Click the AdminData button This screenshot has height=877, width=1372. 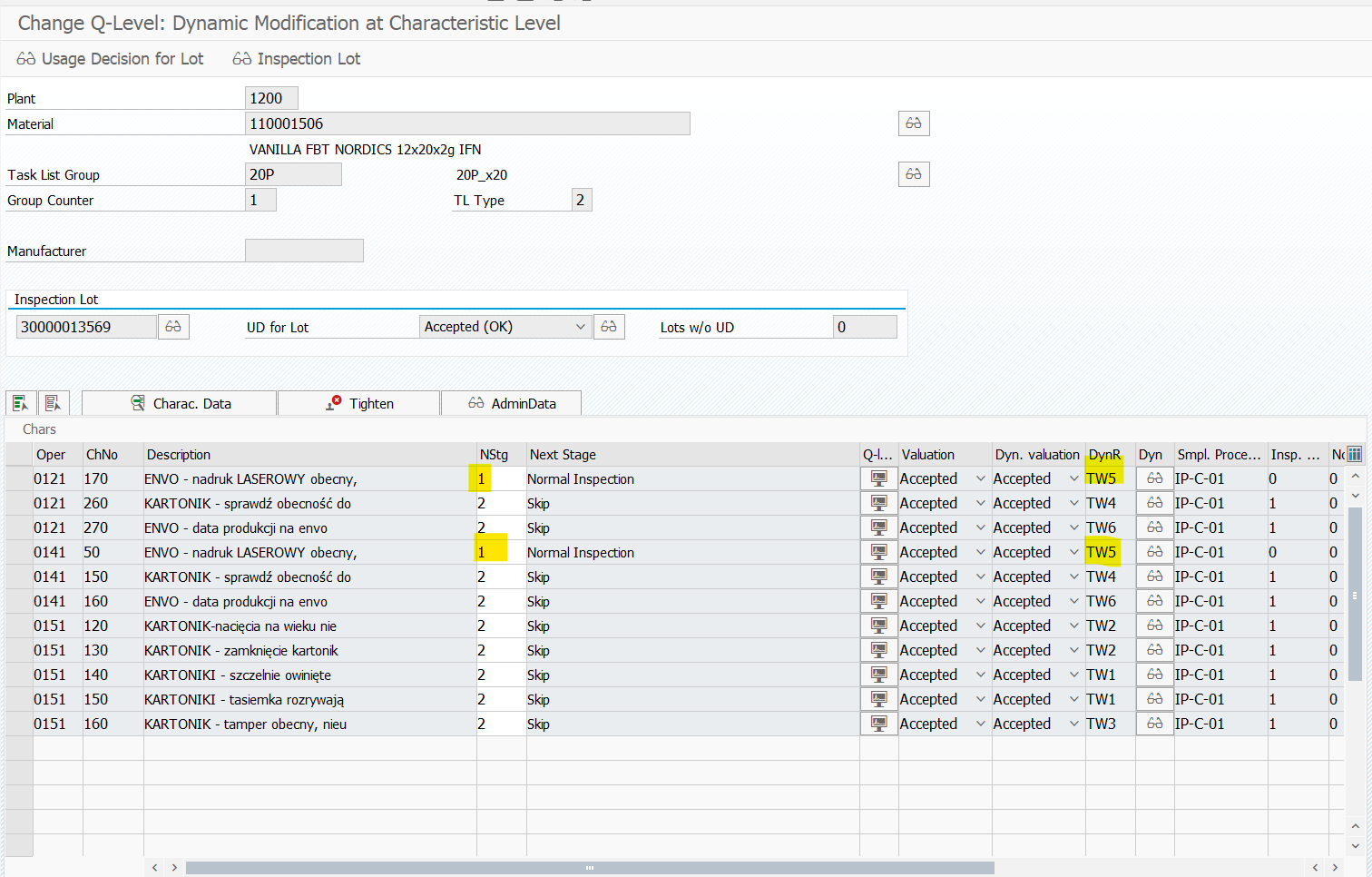(x=512, y=403)
